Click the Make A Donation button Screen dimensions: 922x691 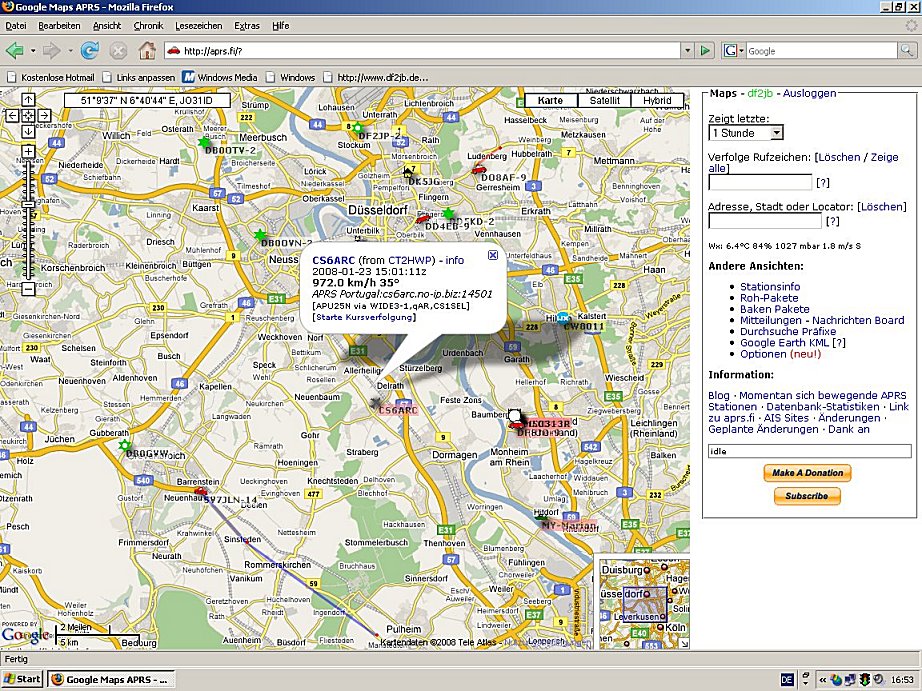pos(807,473)
